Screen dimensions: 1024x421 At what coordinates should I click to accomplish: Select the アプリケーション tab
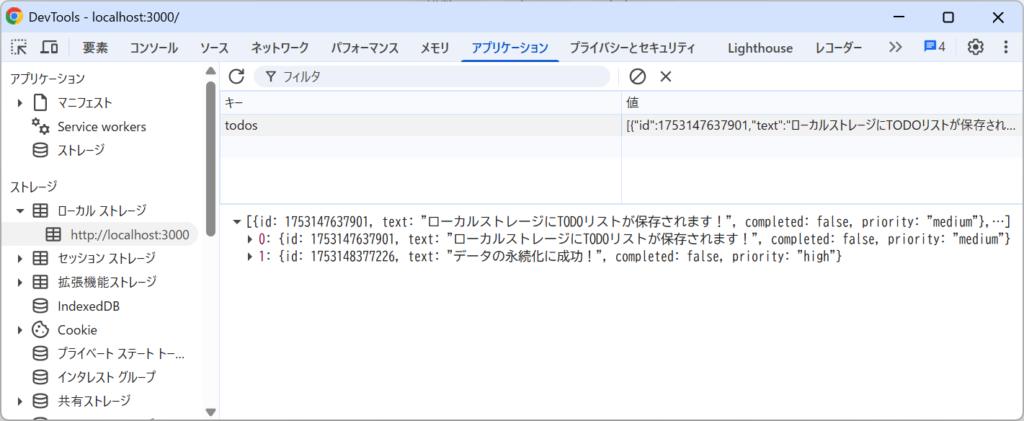510,48
